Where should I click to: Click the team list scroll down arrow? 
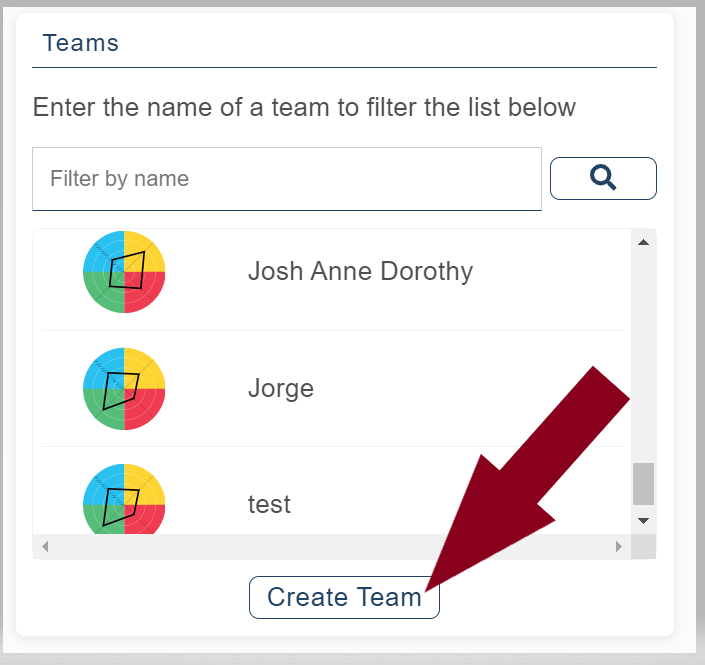click(643, 521)
